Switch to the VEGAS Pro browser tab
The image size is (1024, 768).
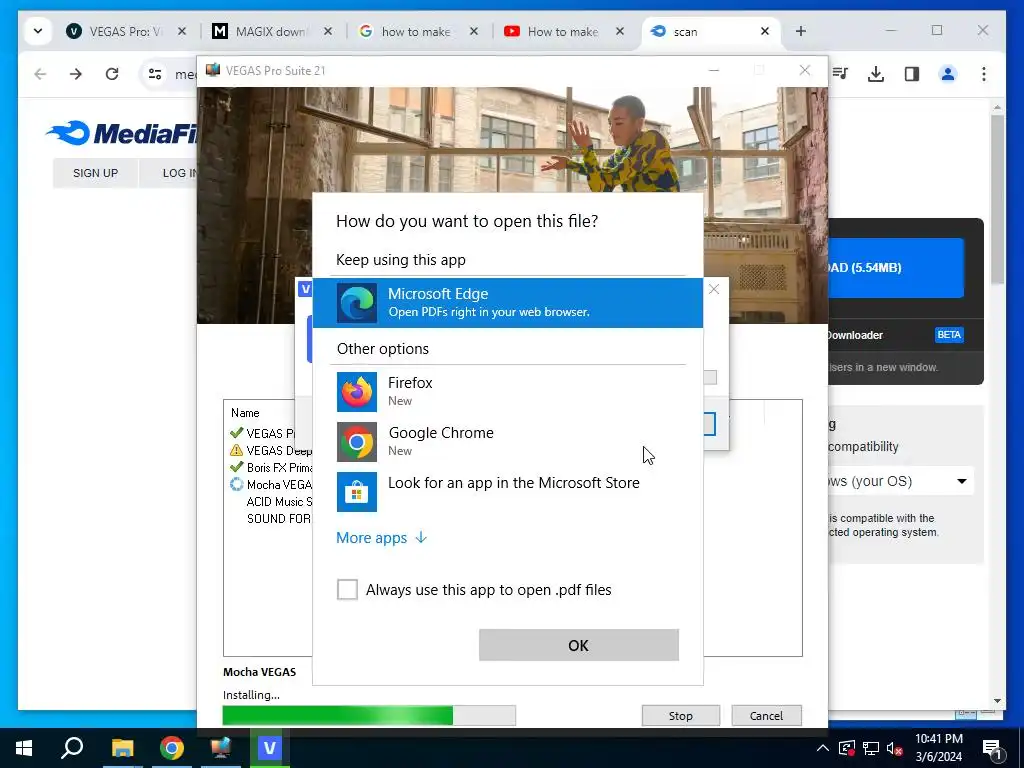[124, 31]
